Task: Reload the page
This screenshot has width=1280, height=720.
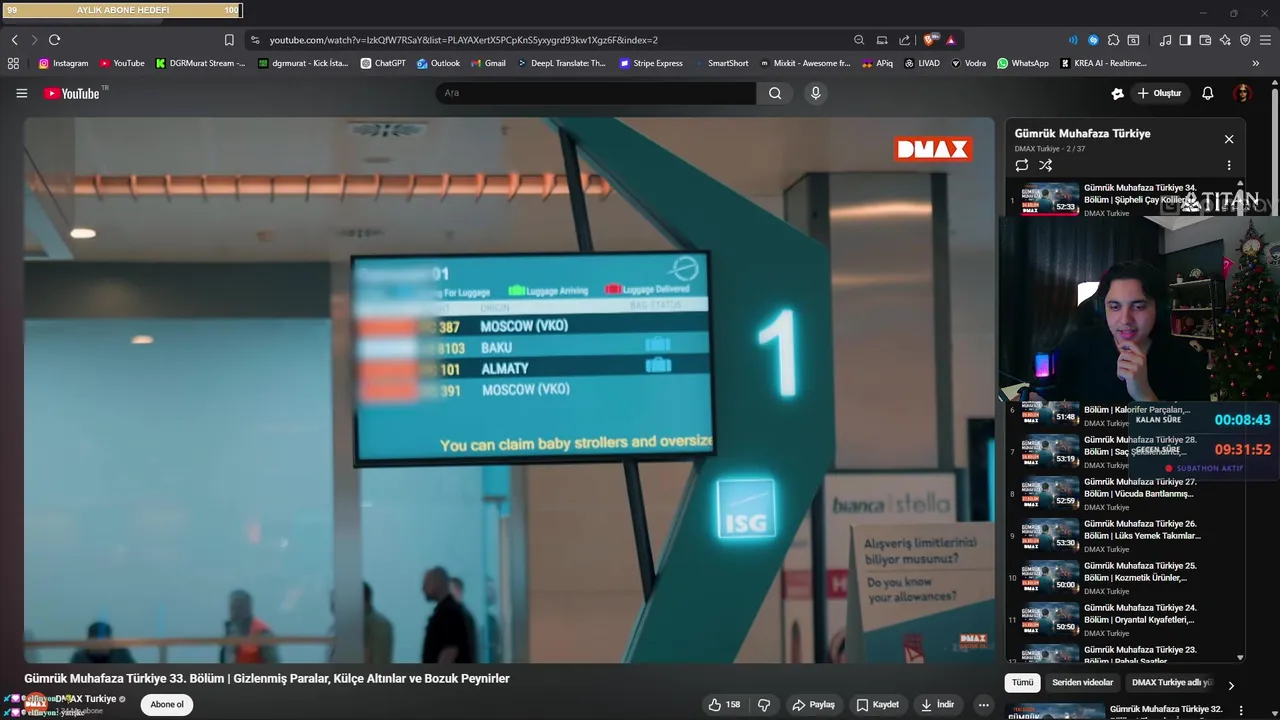Action: pyautogui.click(x=54, y=40)
